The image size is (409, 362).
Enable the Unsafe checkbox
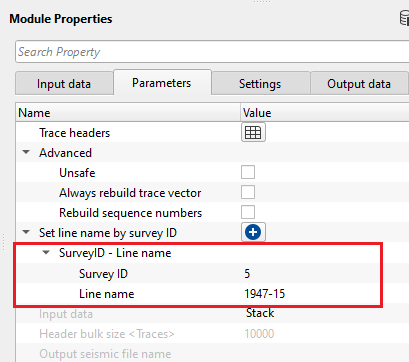coord(248,172)
